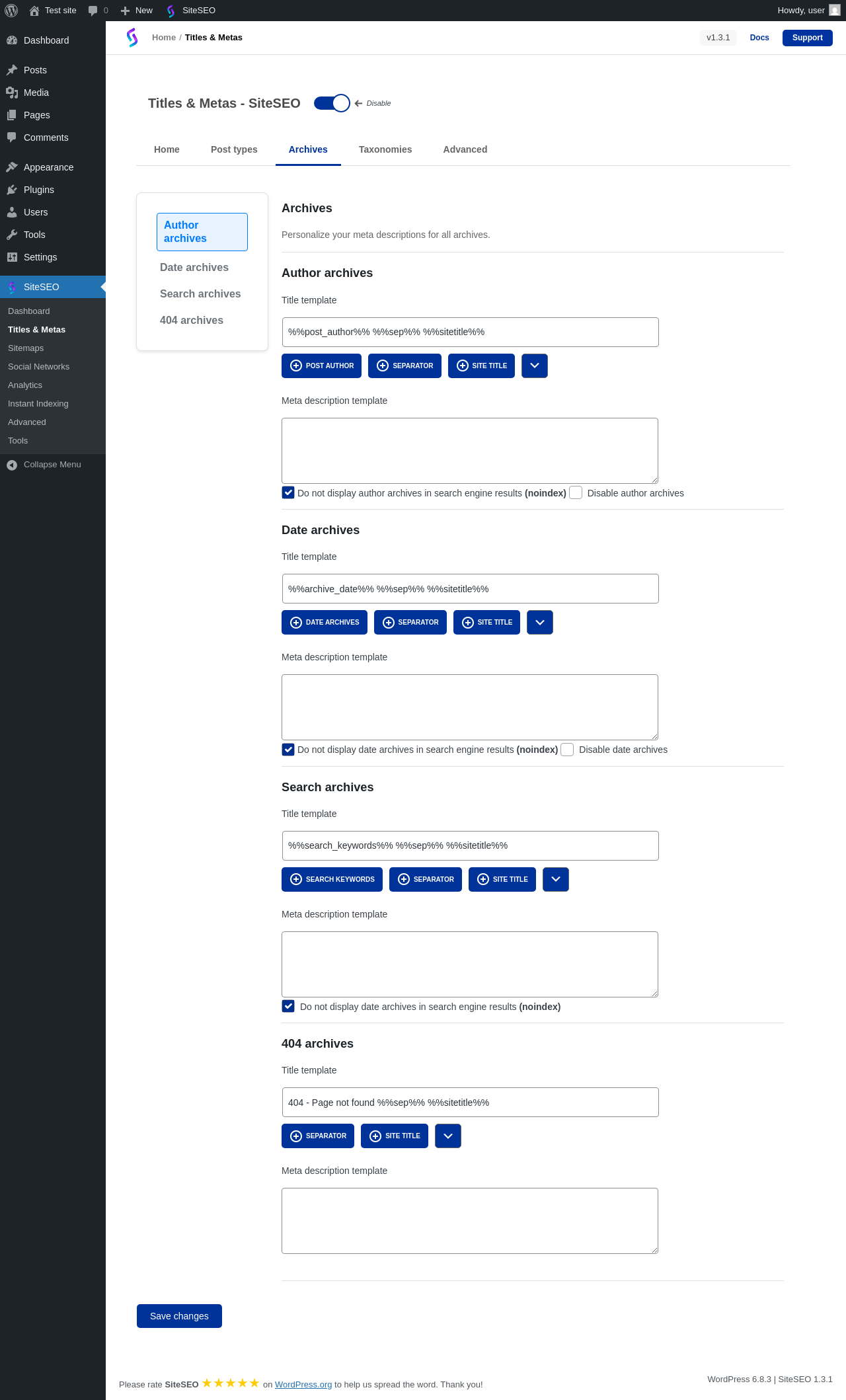Switch to the Taxonomies tab
This screenshot has height=1400, width=846.
(385, 149)
